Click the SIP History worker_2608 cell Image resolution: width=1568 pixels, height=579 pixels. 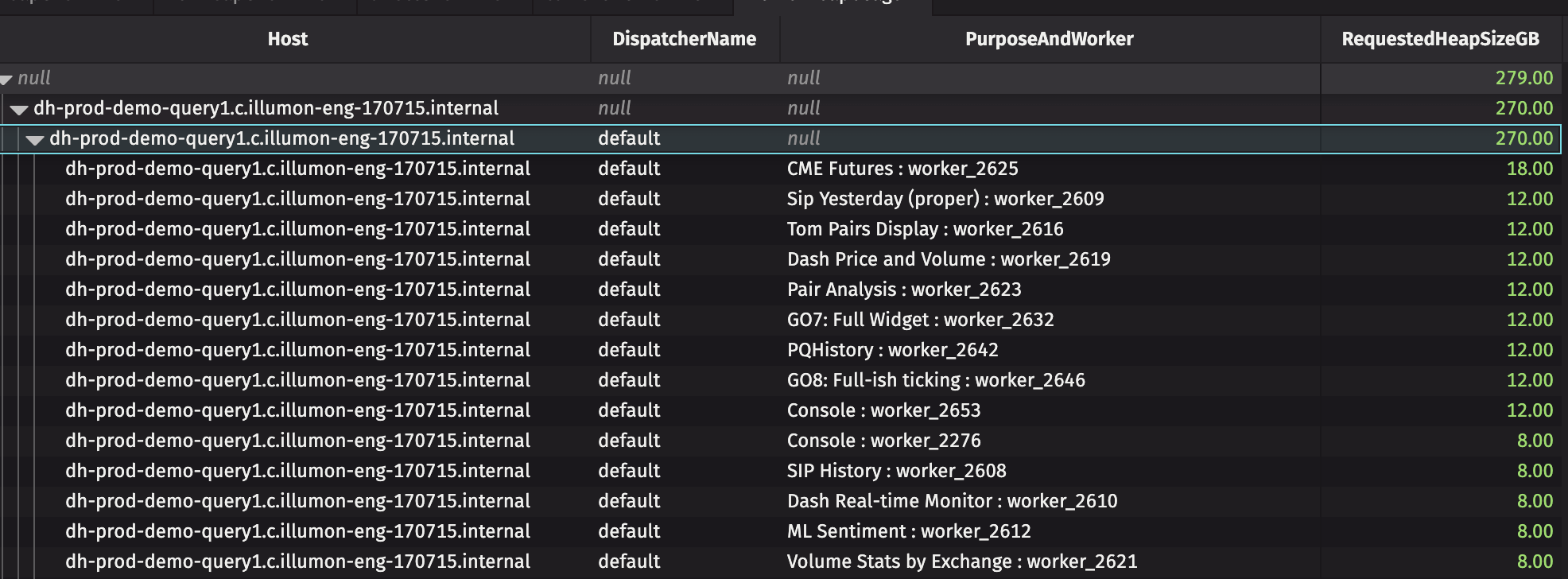coord(896,471)
